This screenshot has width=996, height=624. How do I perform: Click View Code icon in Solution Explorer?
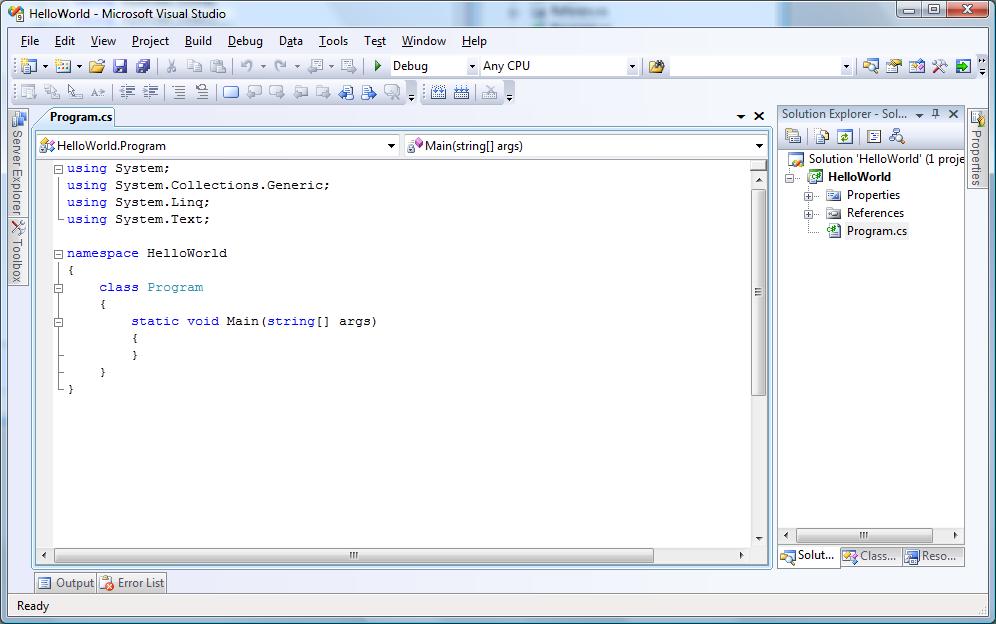click(874, 136)
